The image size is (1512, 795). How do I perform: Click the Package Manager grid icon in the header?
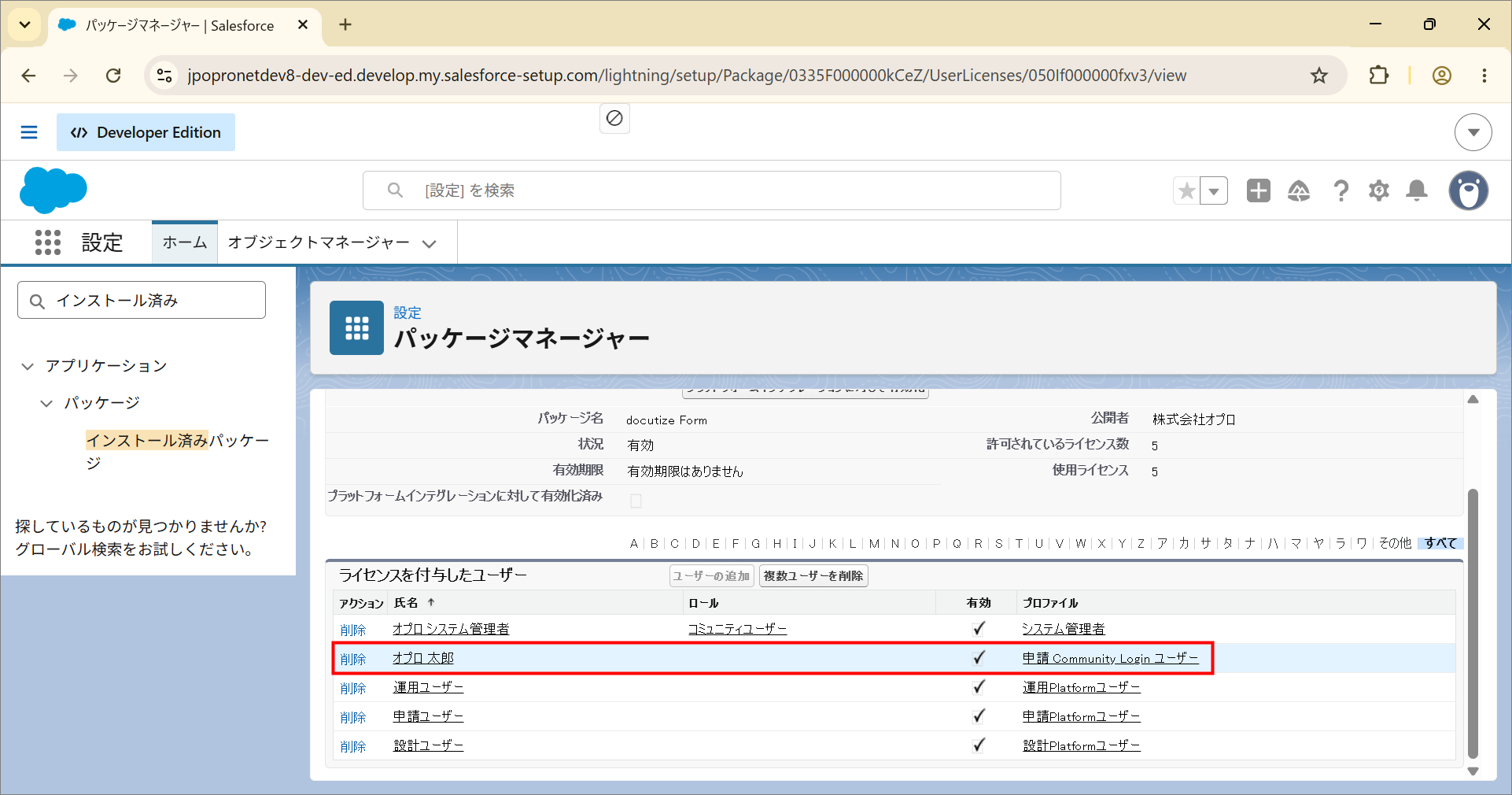point(356,327)
